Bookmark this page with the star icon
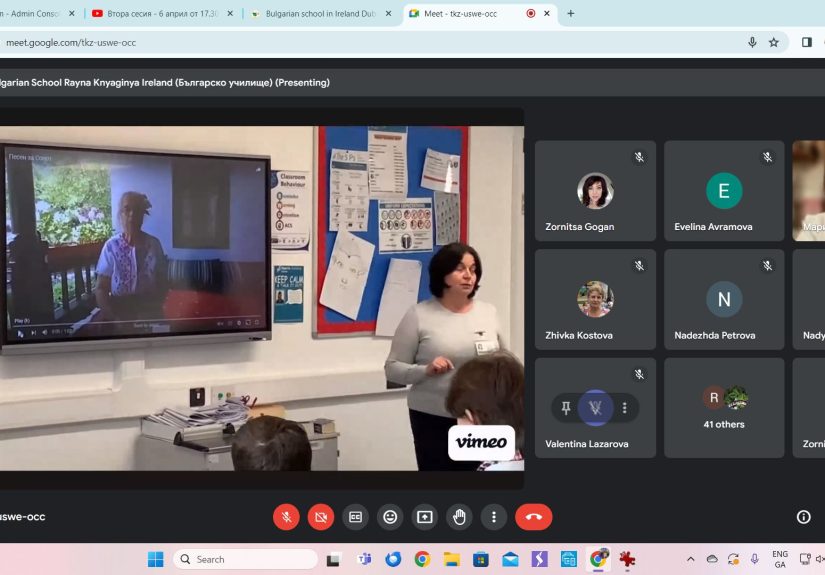The image size is (825, 575). pos(773,42)
